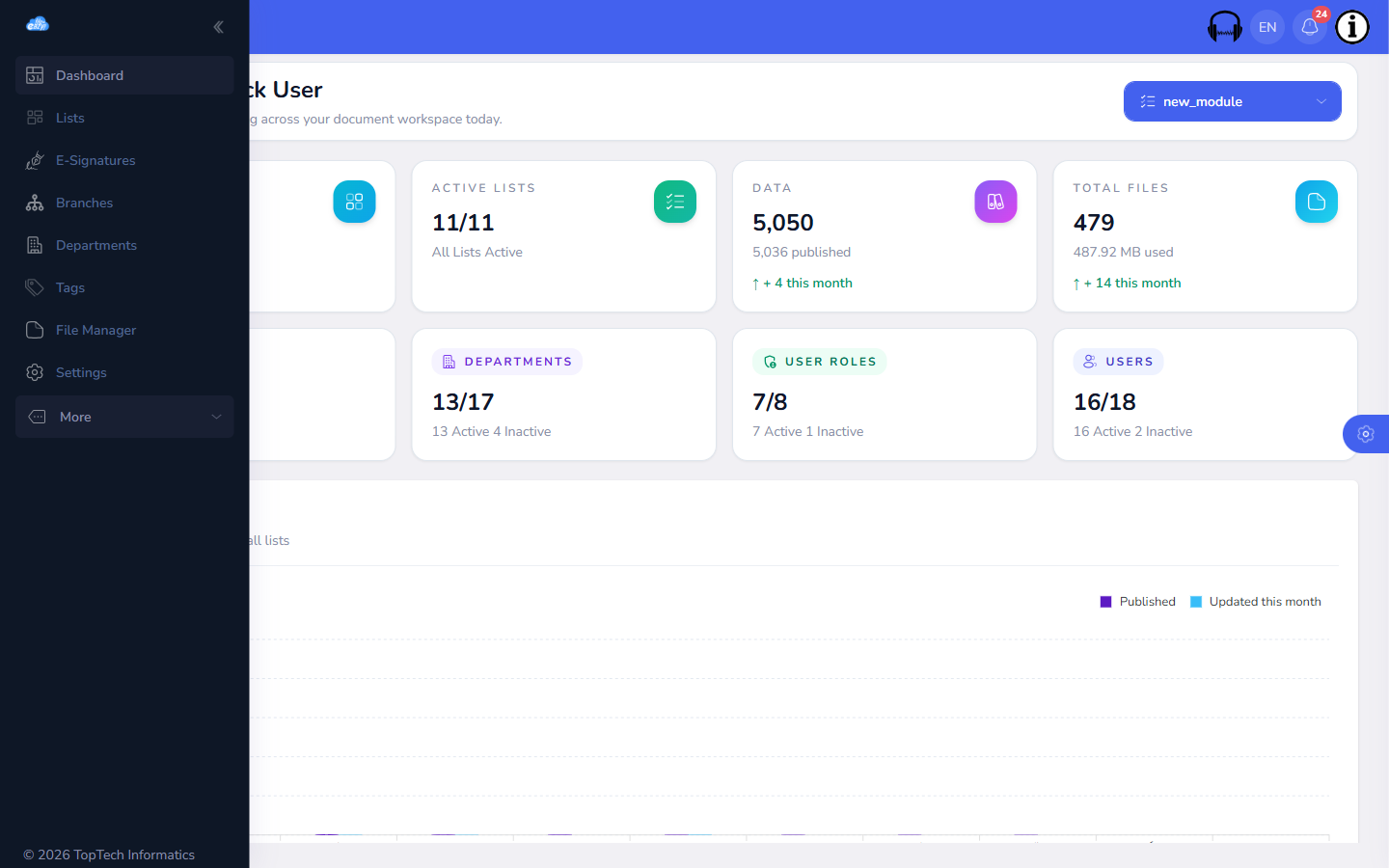Open the headset support icon
This screenshot has width=1389, height=868.
click(x=1225, y=27)
